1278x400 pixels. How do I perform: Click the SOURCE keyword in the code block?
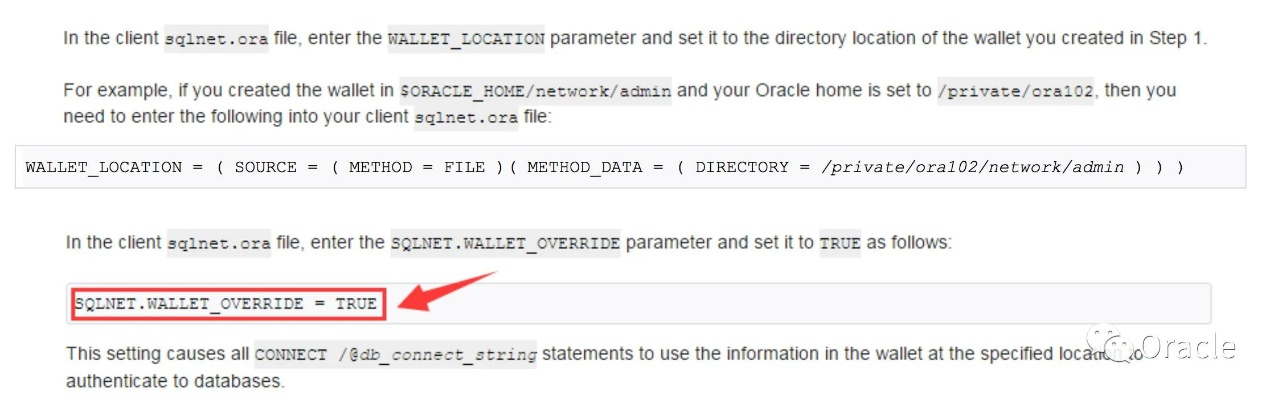pyautogui.click(x=265, y=167)
